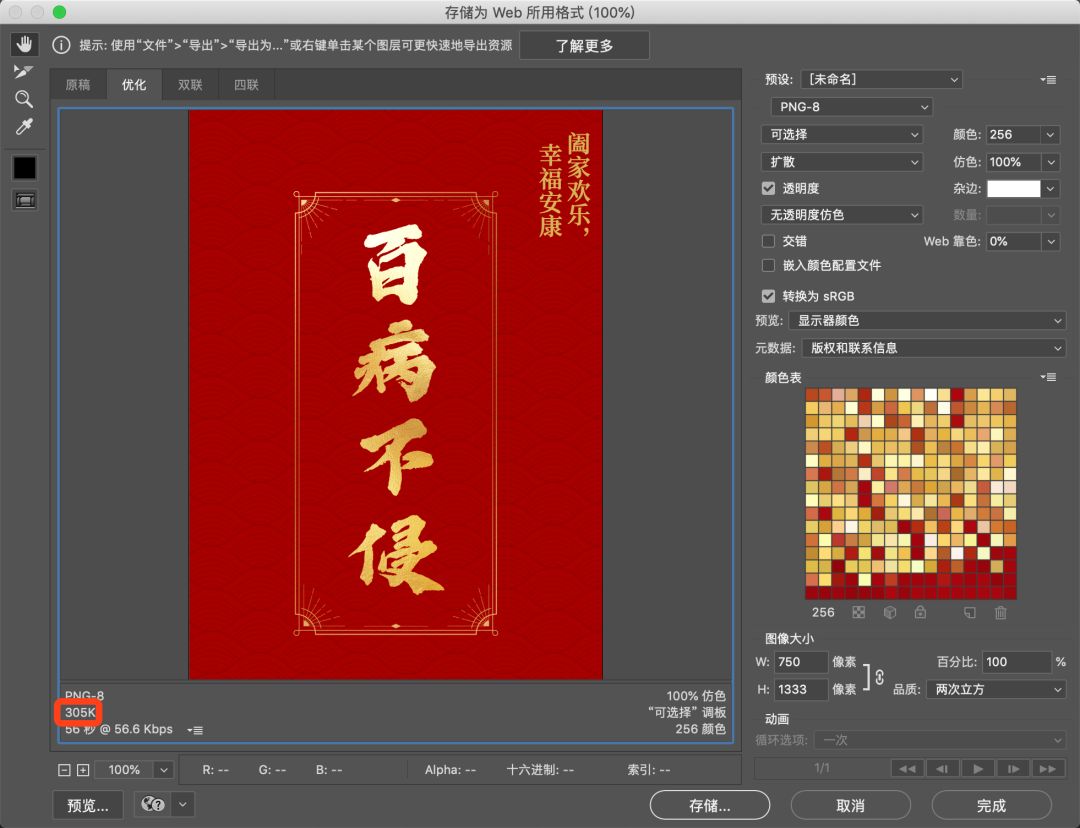Image resolution: width=1080 pixels, height=828 pixels.
Task: Click the 存储... button
Action: tap(709, 805)
